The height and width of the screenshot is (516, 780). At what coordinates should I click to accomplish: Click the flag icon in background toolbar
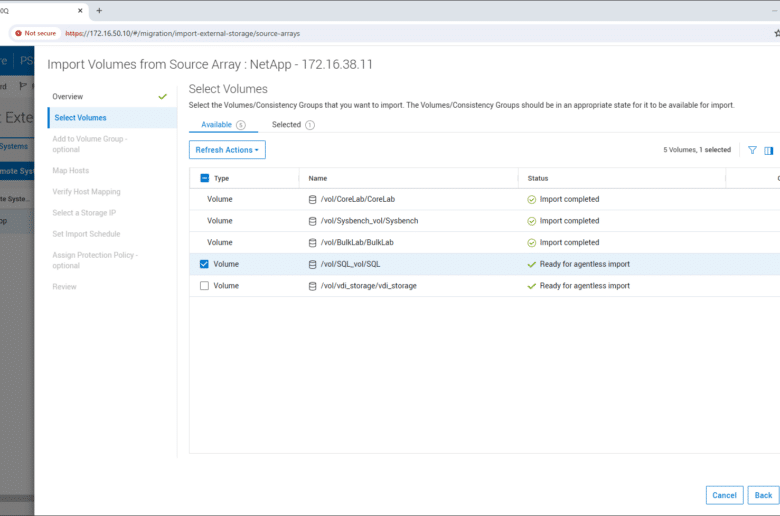(x=22, y=86)
